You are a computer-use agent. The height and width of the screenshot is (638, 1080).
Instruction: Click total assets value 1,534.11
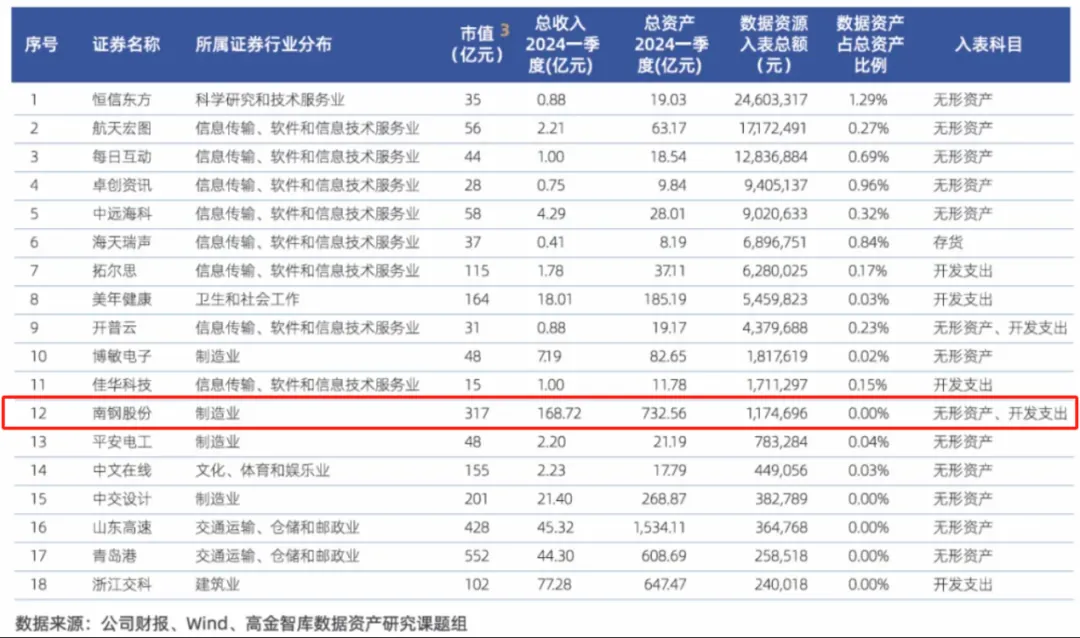[x=660, y=528]
